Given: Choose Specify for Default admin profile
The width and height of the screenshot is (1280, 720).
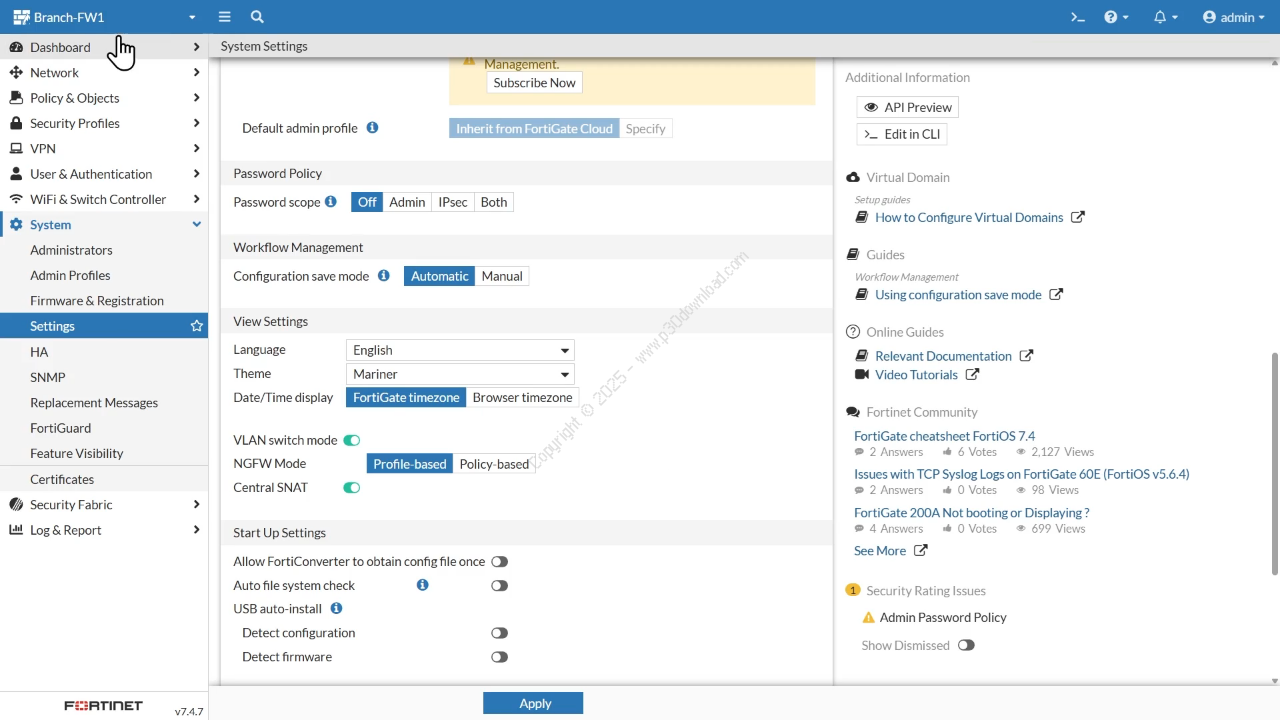Looking at the screenshot, I should pyautogui.click(x=645, y=128).
